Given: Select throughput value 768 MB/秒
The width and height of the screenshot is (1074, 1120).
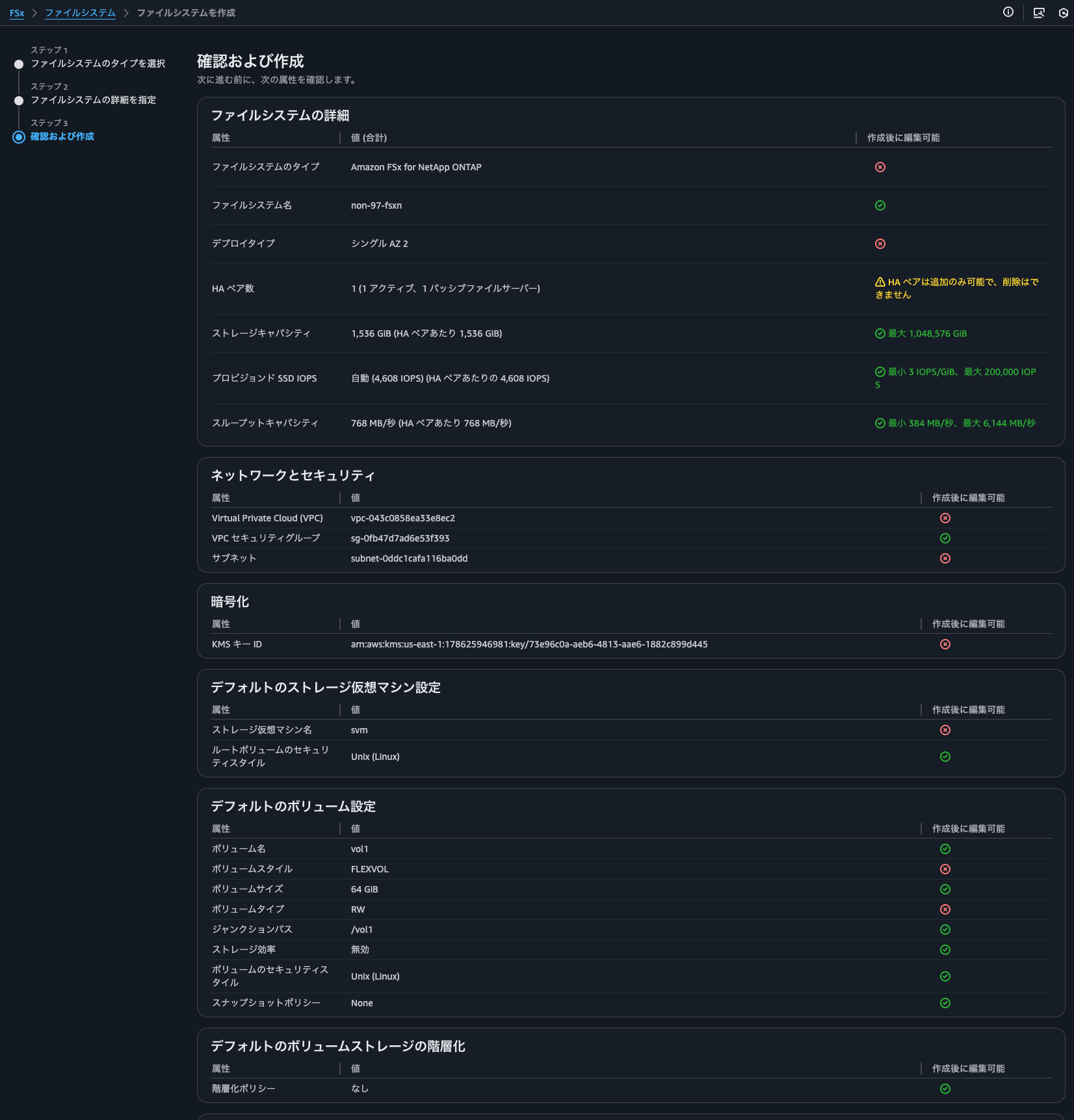Looking at the screenshot, I should point(431,423).
